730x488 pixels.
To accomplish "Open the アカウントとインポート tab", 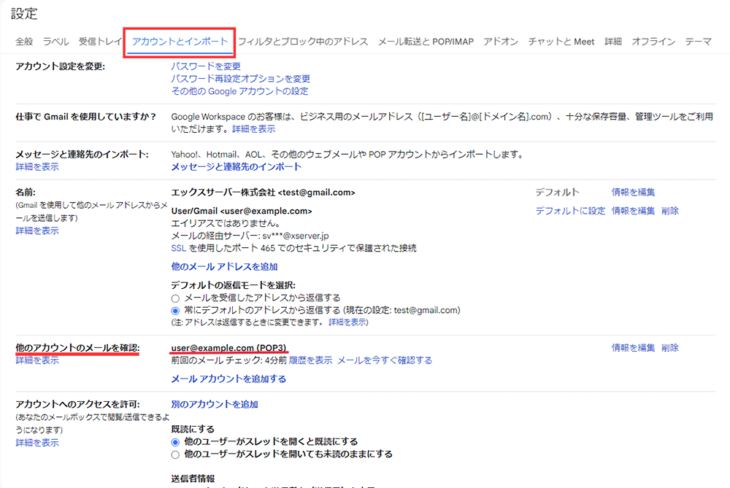I will coord(180,42).
